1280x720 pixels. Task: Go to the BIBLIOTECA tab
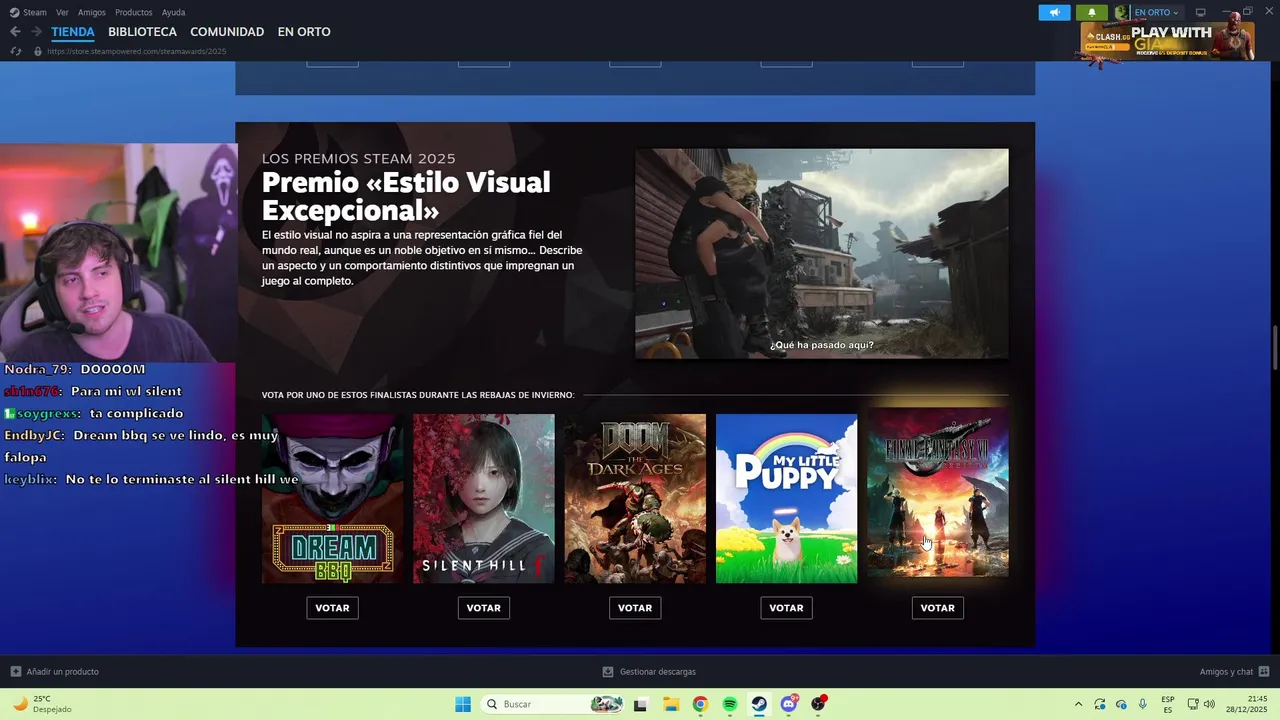[x=142, y=32]
